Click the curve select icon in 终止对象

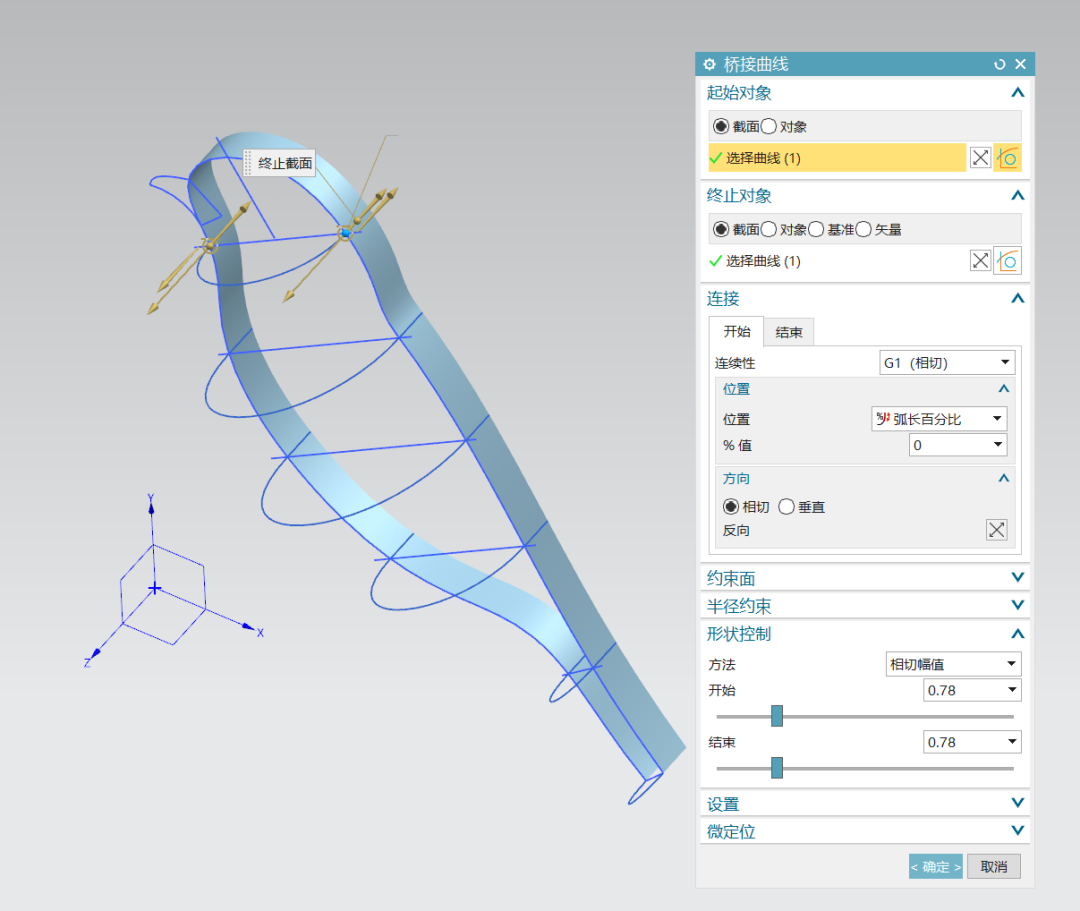click(x=1007, y=261)
